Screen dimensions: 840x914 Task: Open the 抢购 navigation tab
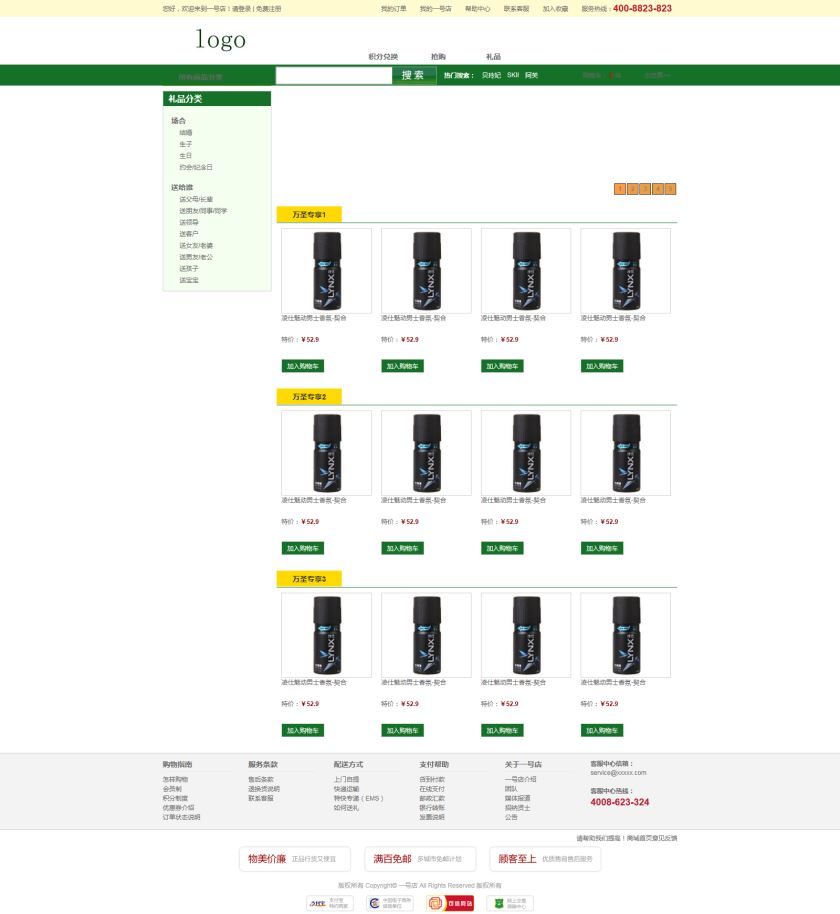click(x=438, y=57)
